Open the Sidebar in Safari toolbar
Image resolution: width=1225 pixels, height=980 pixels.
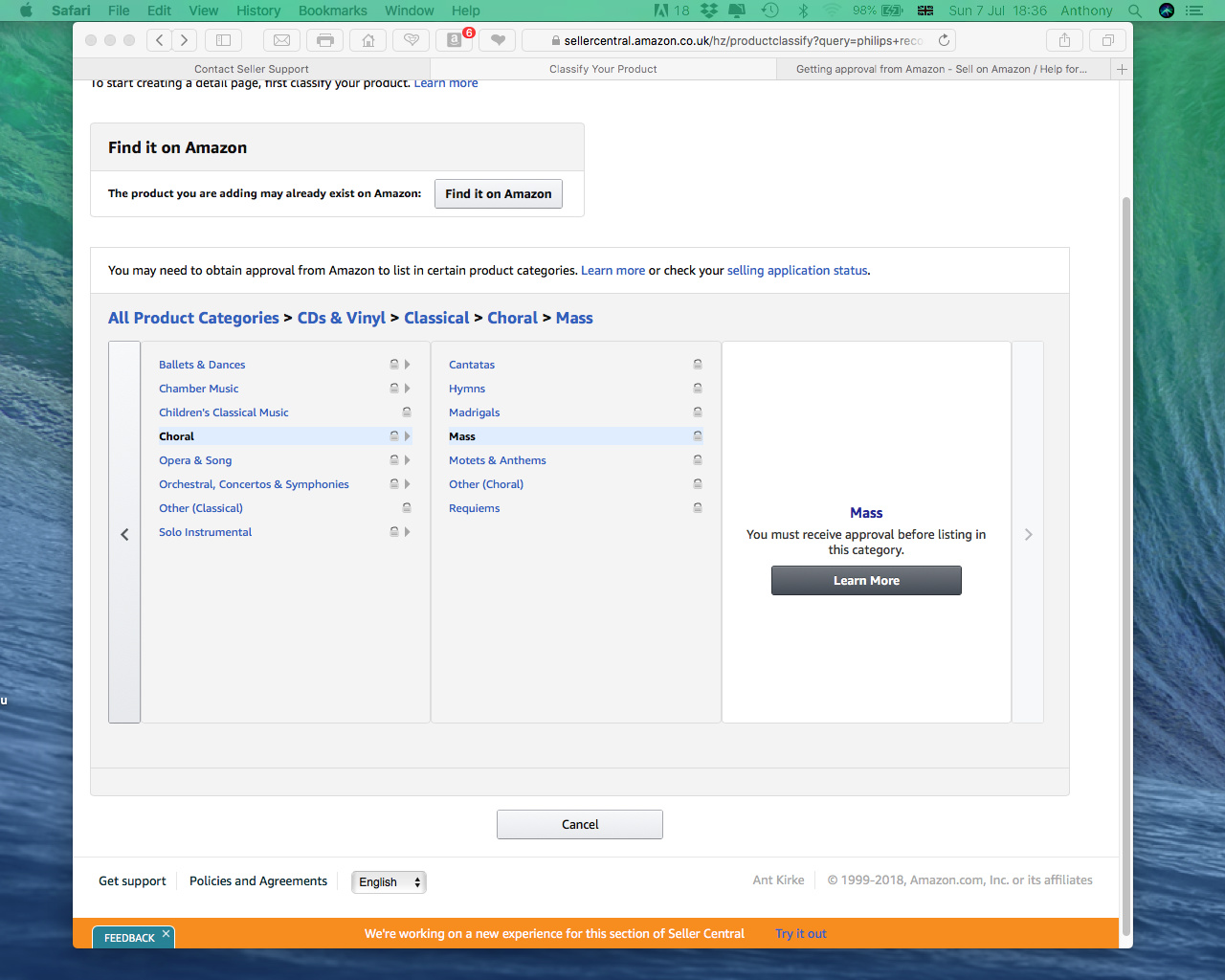pos(223,40)
